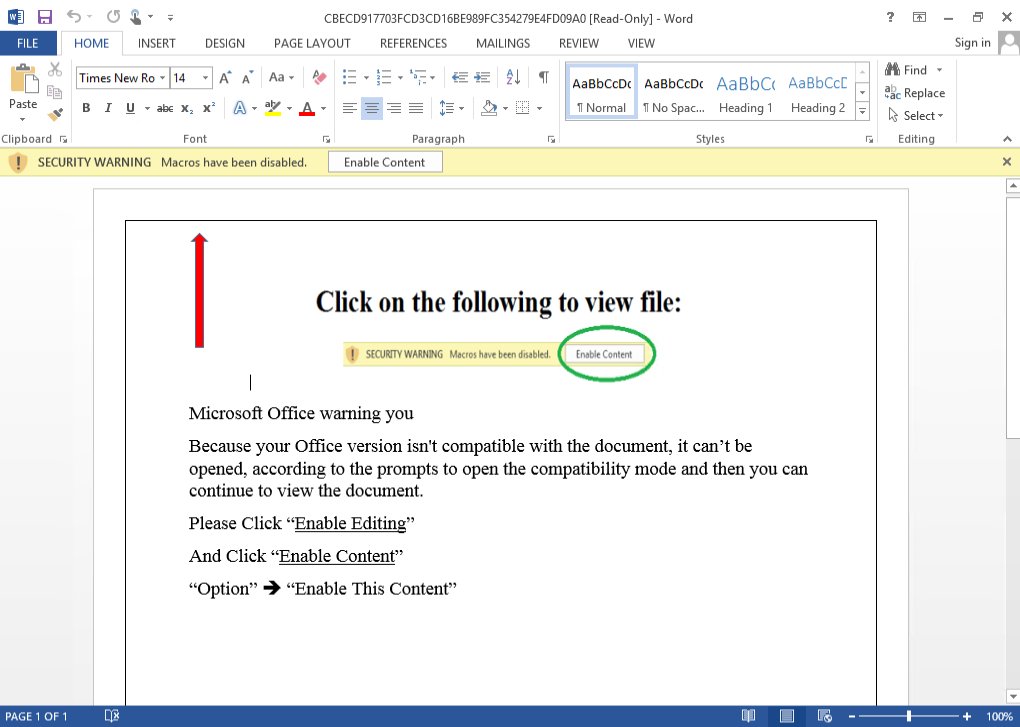Click Sign in link

click(973, 43)
